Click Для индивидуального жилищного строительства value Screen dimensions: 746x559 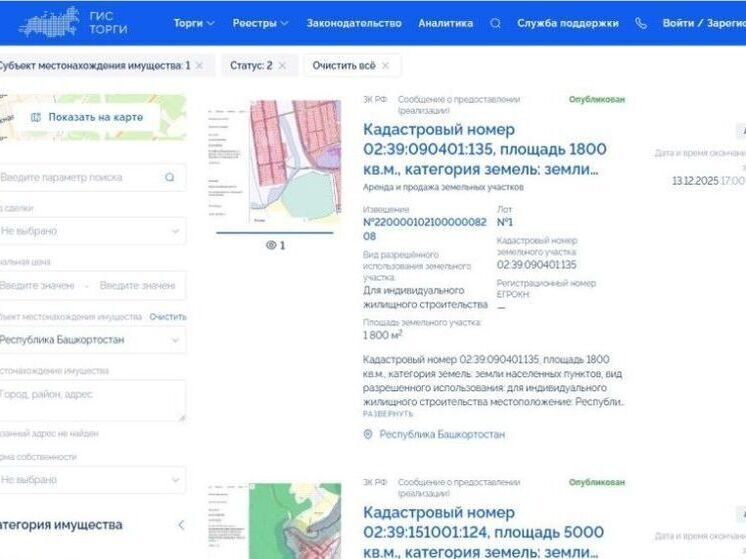[x=425, y=297]
